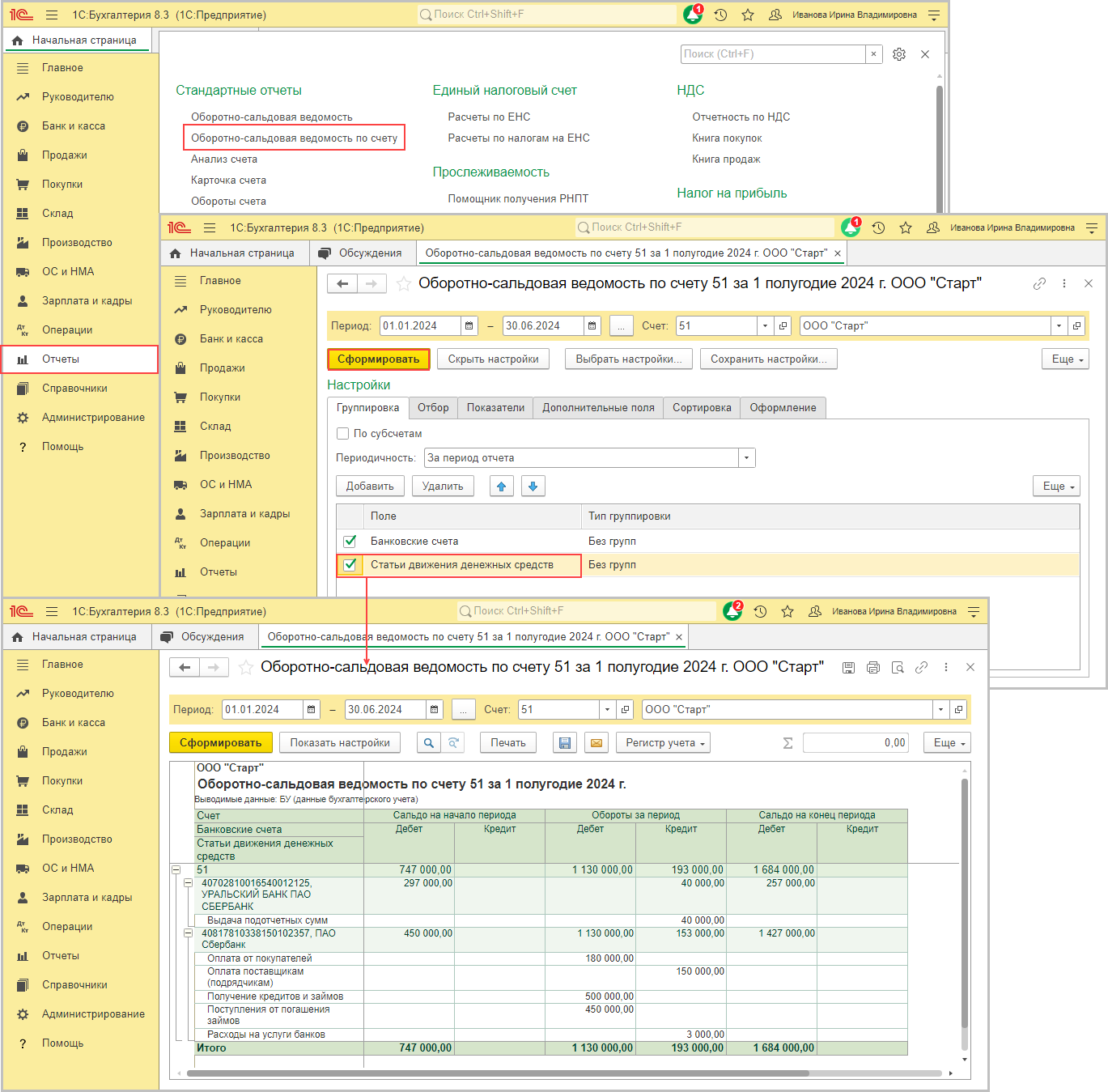Click printer icon in bottom report window title
Screen dimensions: 1108x1092
(x=872, y=668)
